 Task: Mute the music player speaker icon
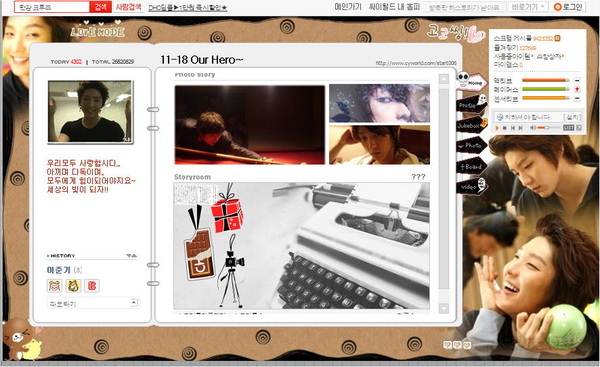point(533,128)
